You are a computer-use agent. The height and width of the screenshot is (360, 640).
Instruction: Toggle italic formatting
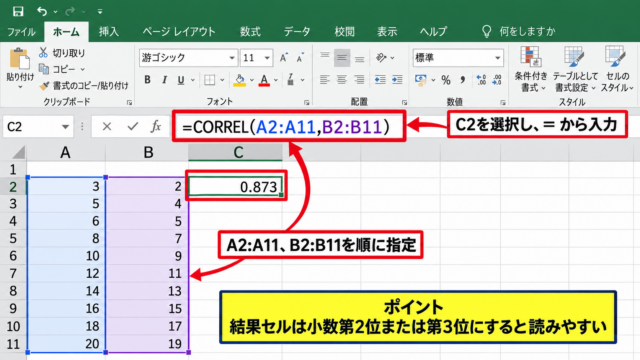(164, 80)
